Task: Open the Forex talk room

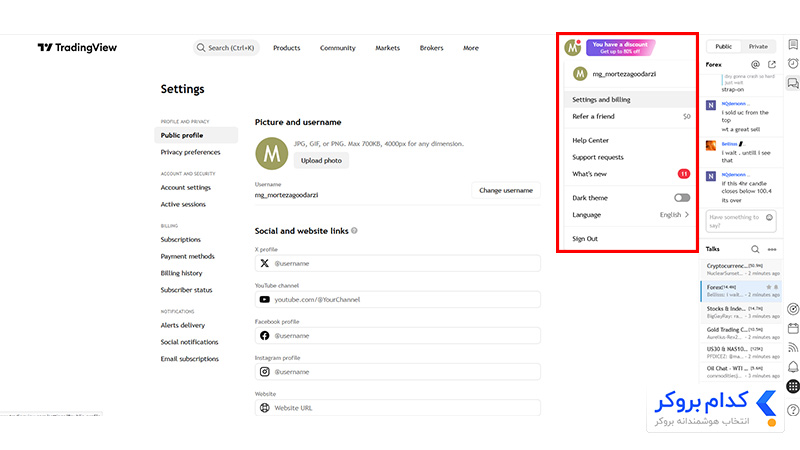Action: 741,291
